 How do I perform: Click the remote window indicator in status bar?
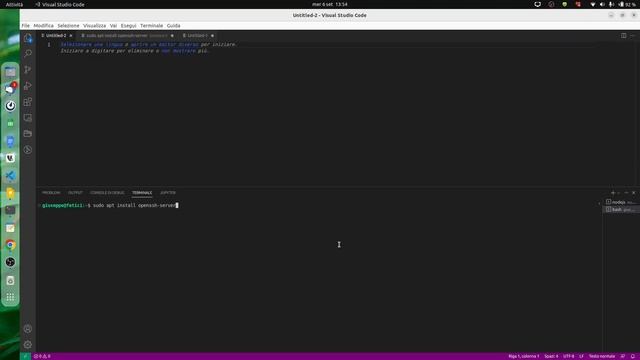[x=25, y=356]
